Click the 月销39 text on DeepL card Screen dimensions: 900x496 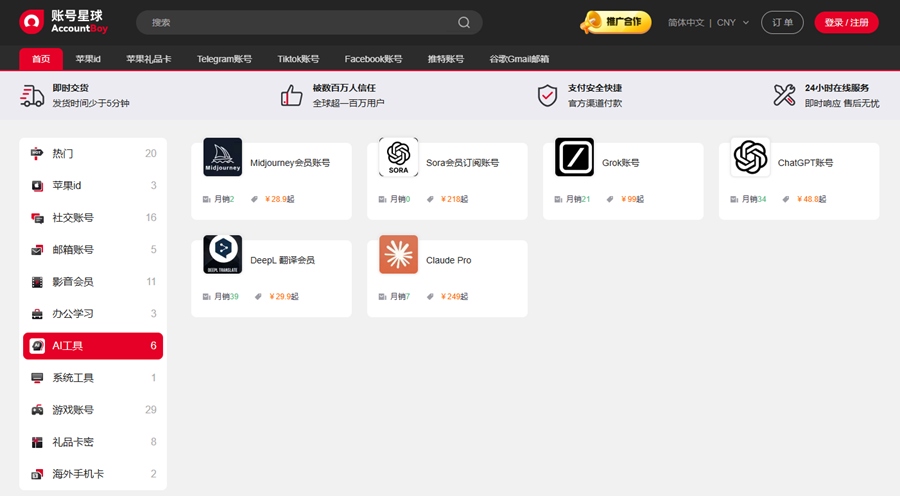pos(227,297)
